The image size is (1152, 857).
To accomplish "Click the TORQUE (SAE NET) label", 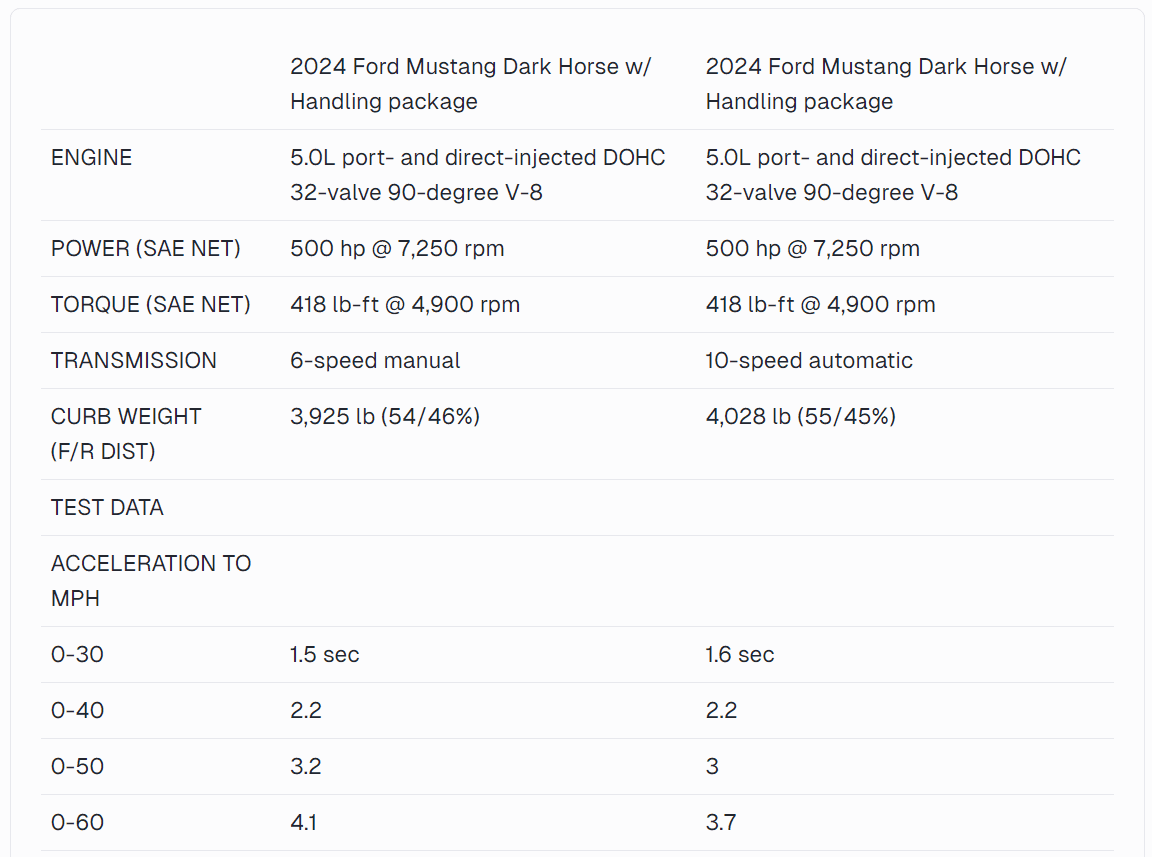I will click(x=151, y=304).
